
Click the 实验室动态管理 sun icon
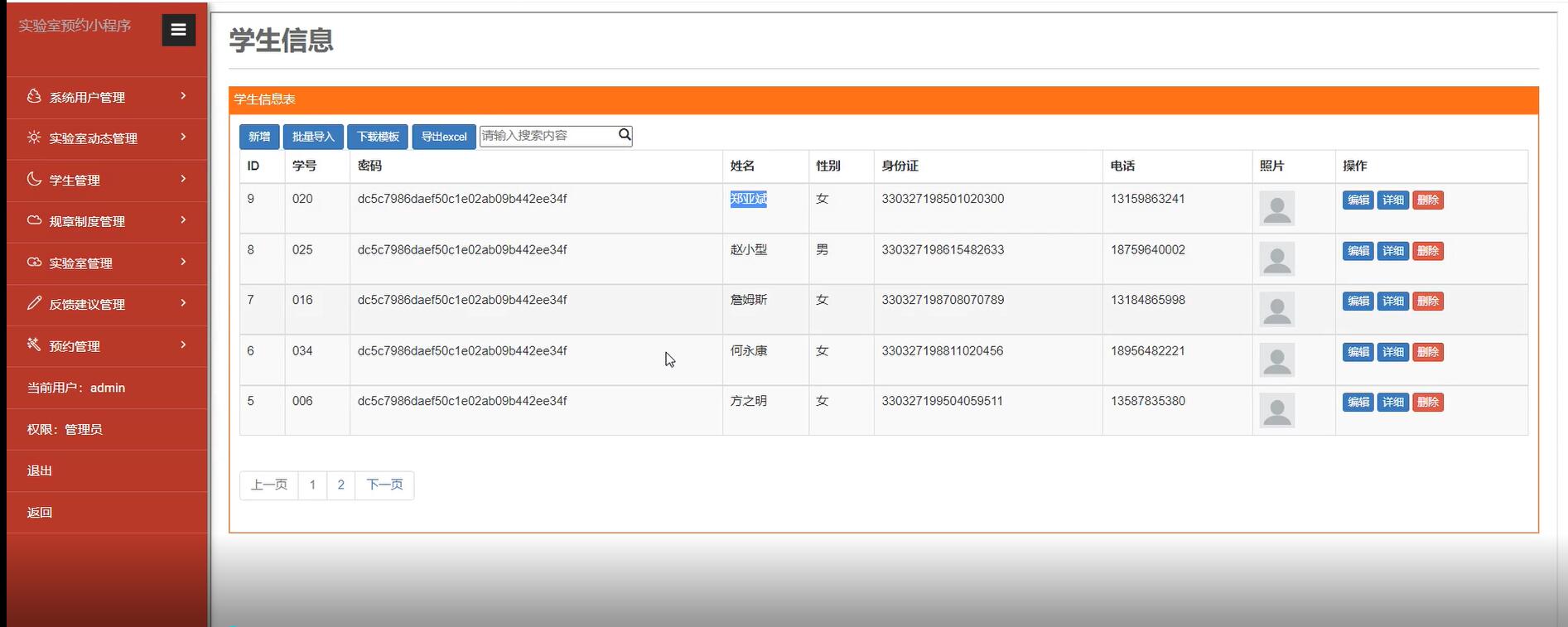pos(34,137)
